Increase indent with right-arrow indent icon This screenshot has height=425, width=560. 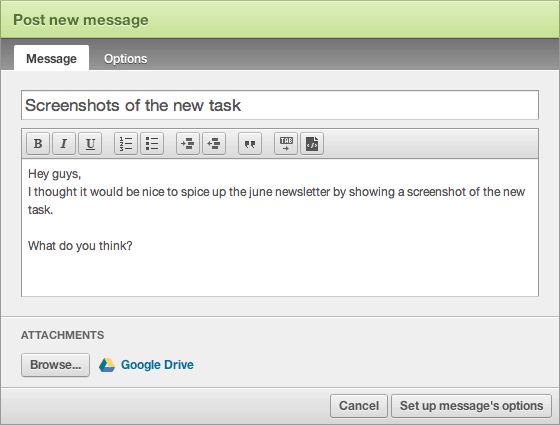coord(188,144)
